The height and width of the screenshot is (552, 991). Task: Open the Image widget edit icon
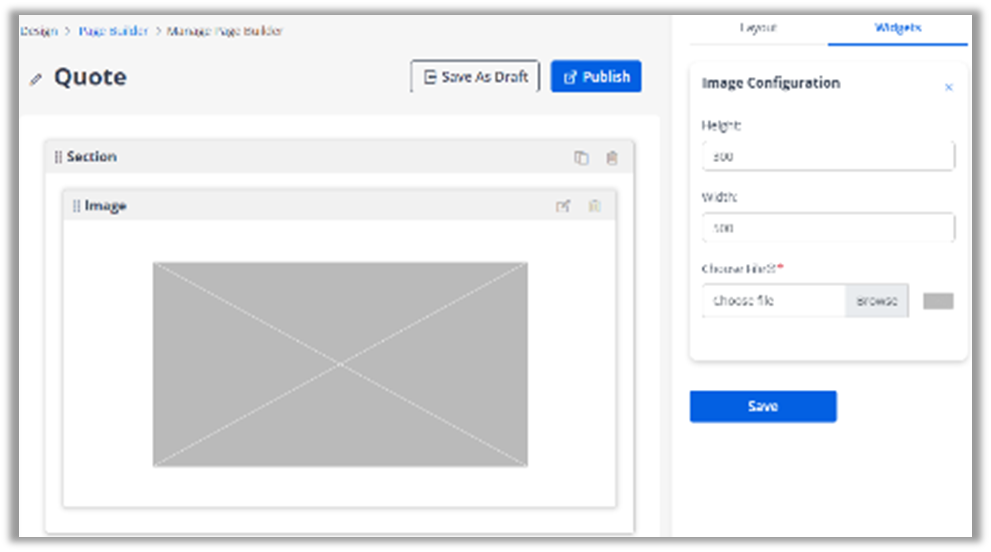[563, 206]
